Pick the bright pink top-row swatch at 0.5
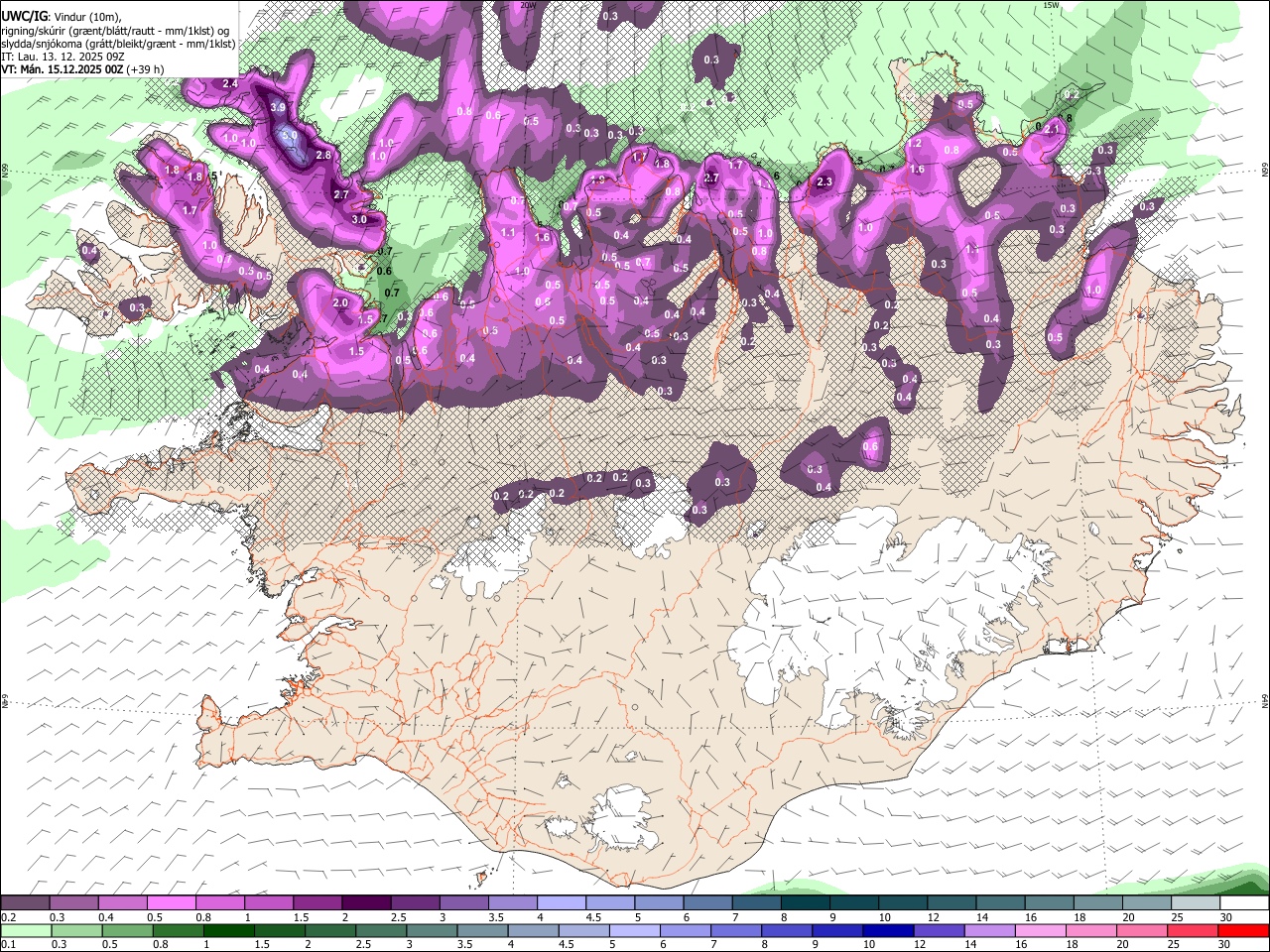Viewport: 1270px width, 952px height. coord(171,903)
